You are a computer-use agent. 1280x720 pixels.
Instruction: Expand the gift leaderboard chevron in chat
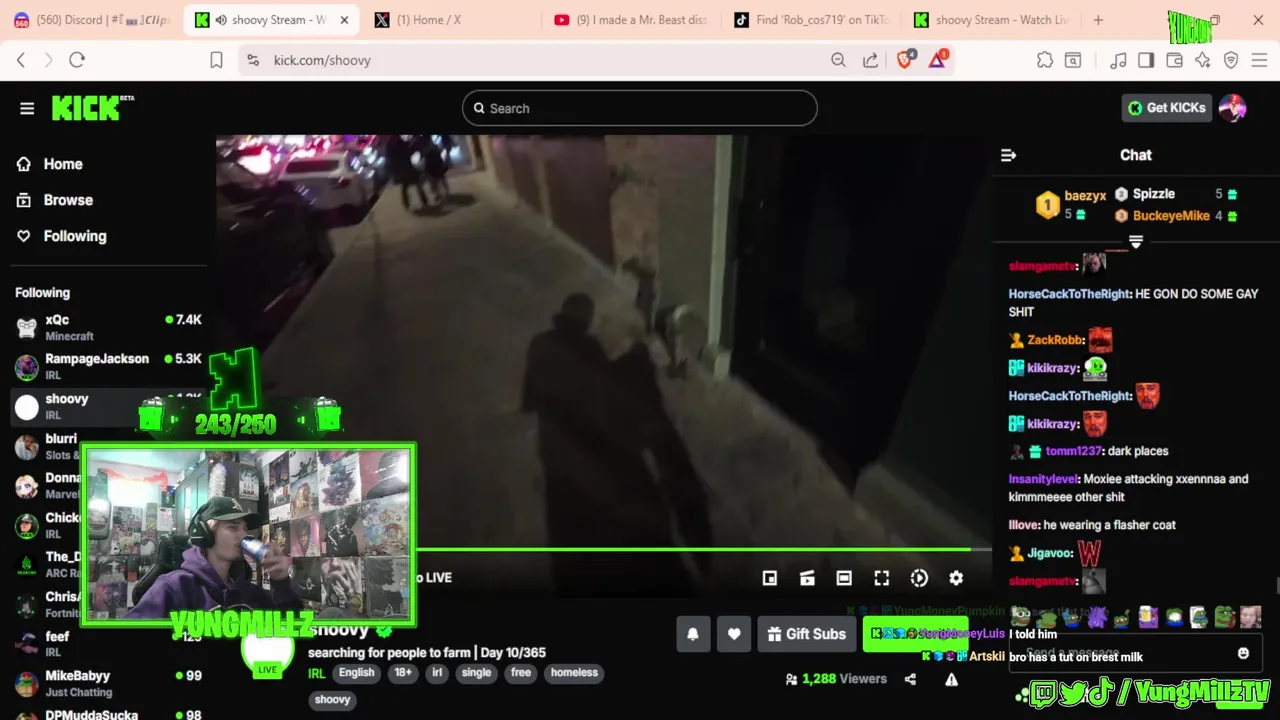pyautogui.click(x=1136, y=242)
